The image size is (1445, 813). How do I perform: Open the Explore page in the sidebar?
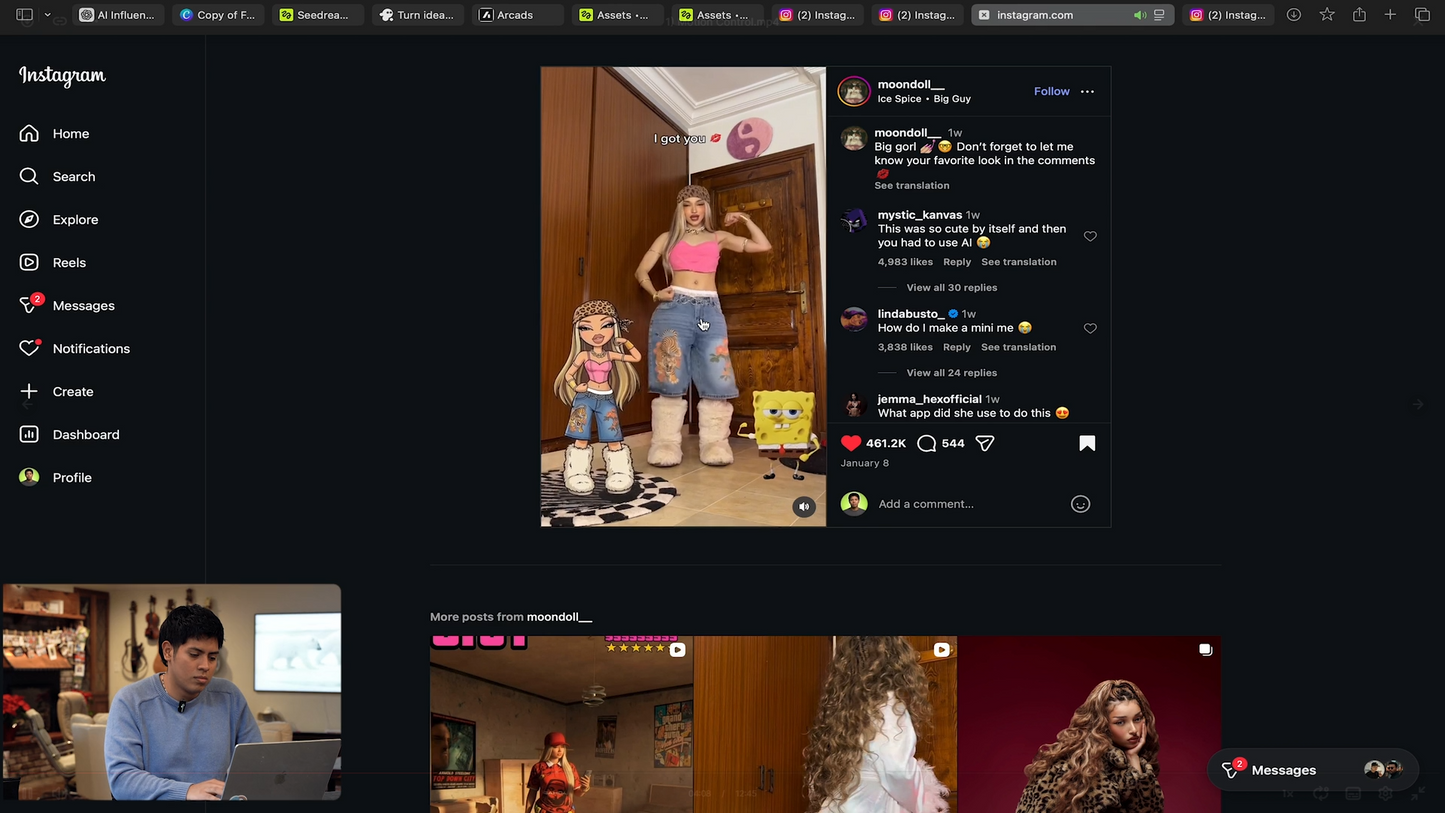pos(59,219)
